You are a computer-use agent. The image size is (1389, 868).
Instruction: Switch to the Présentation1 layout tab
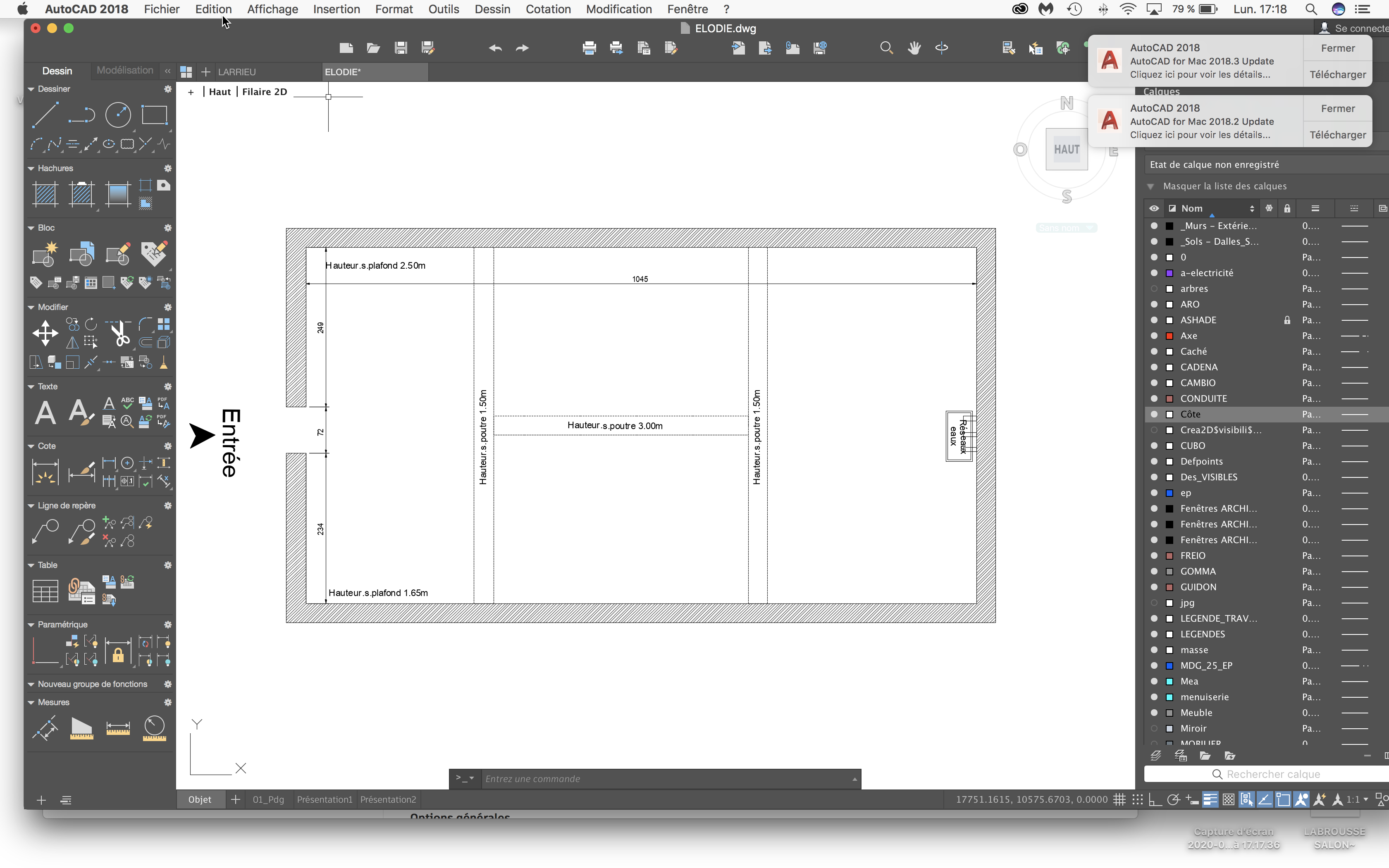click(x=324, y=799)
